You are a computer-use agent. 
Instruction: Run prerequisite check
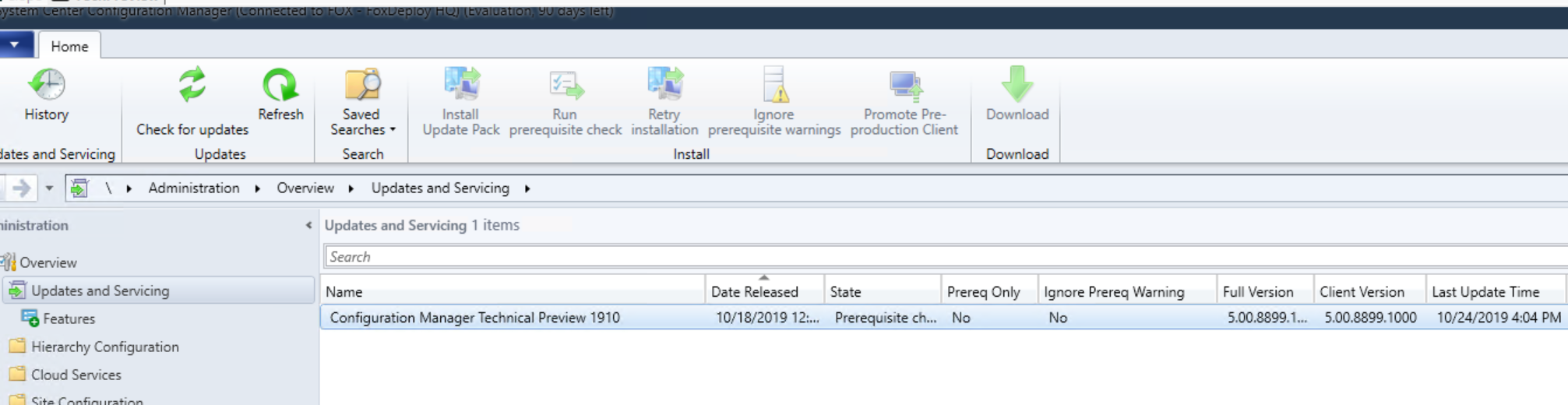(566, 85)
